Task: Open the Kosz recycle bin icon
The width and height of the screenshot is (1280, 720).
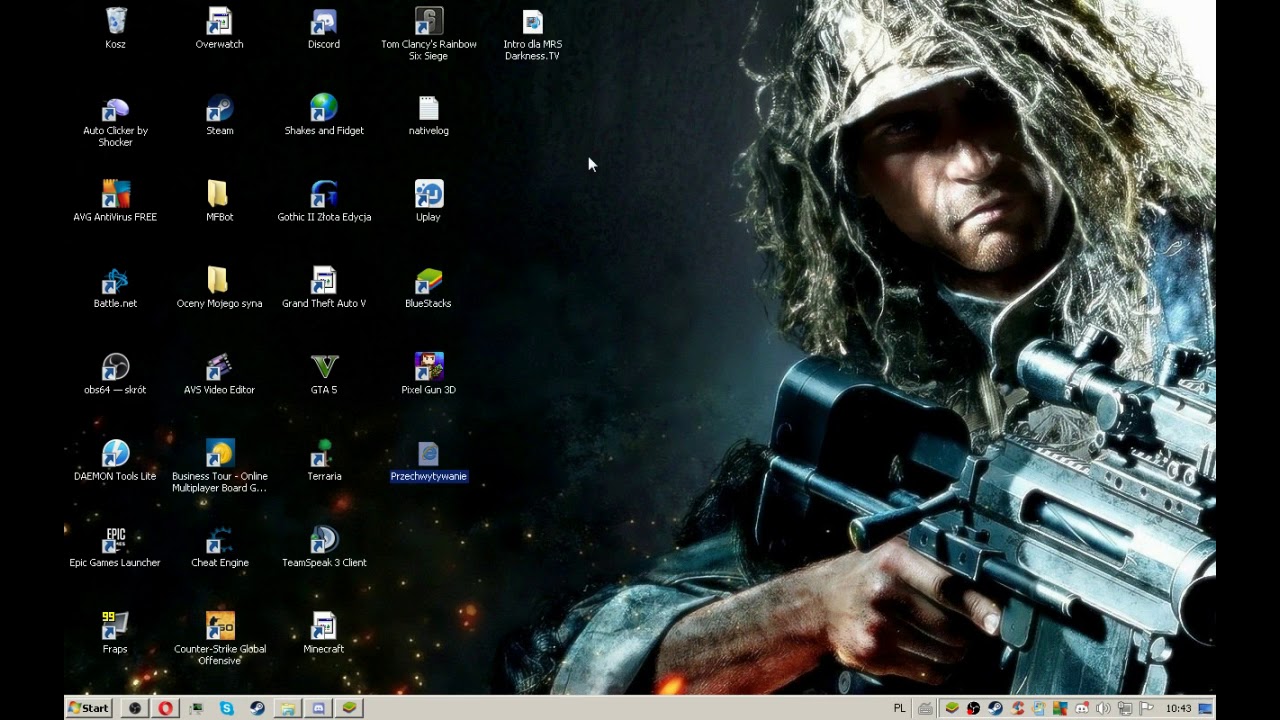Action: (x=115, y=28)
